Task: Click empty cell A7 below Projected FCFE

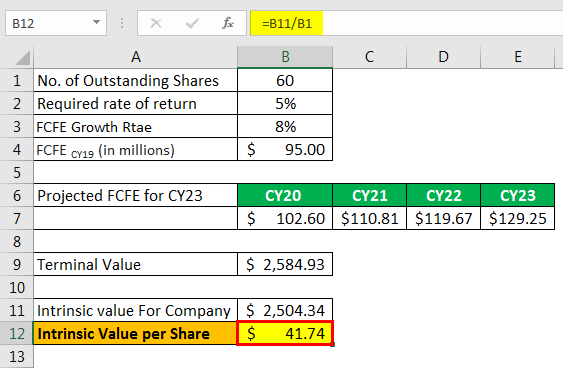Action: (x=135, y=218)
